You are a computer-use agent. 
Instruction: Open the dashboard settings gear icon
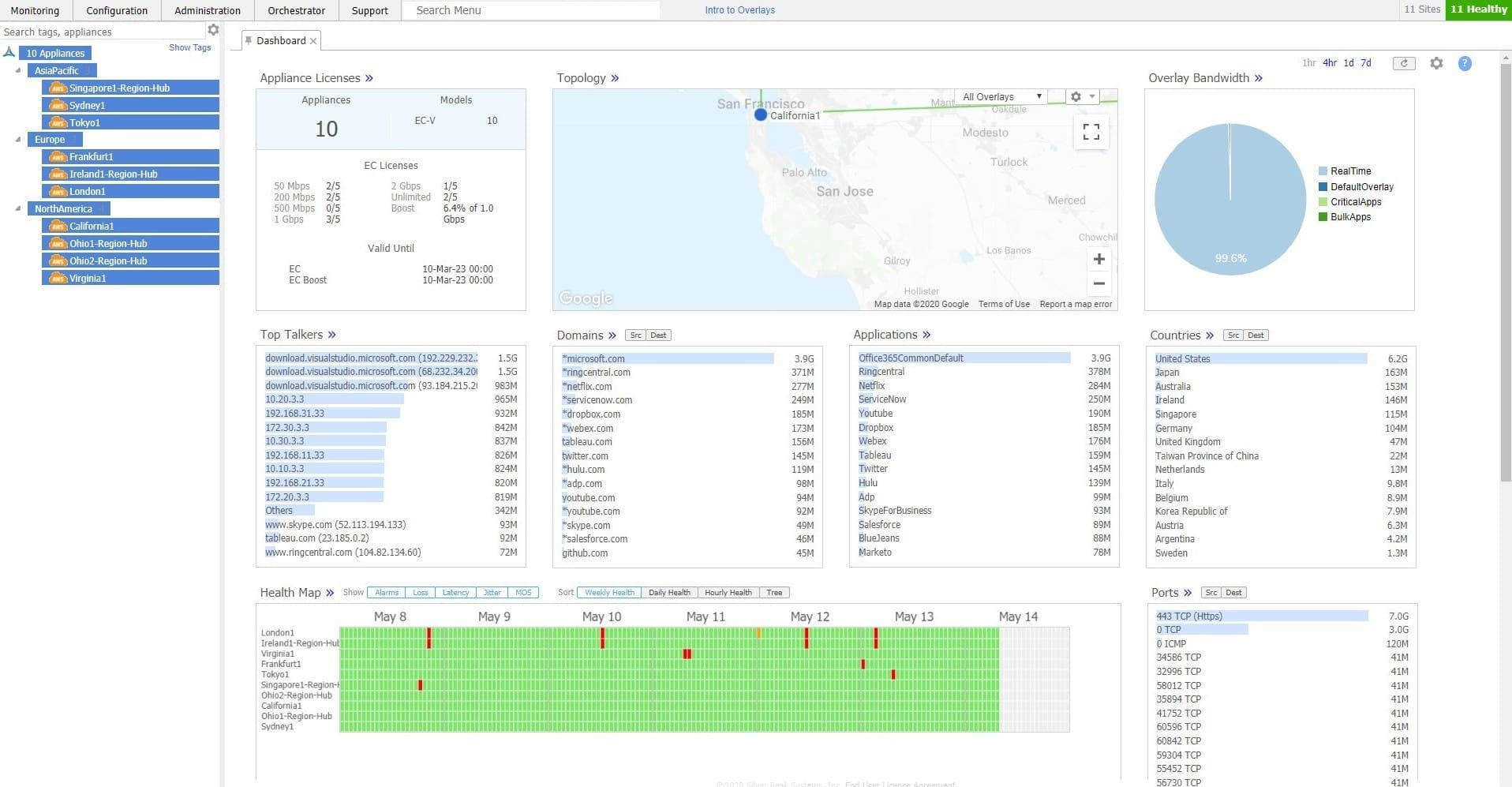click(x=1437, y=63)
